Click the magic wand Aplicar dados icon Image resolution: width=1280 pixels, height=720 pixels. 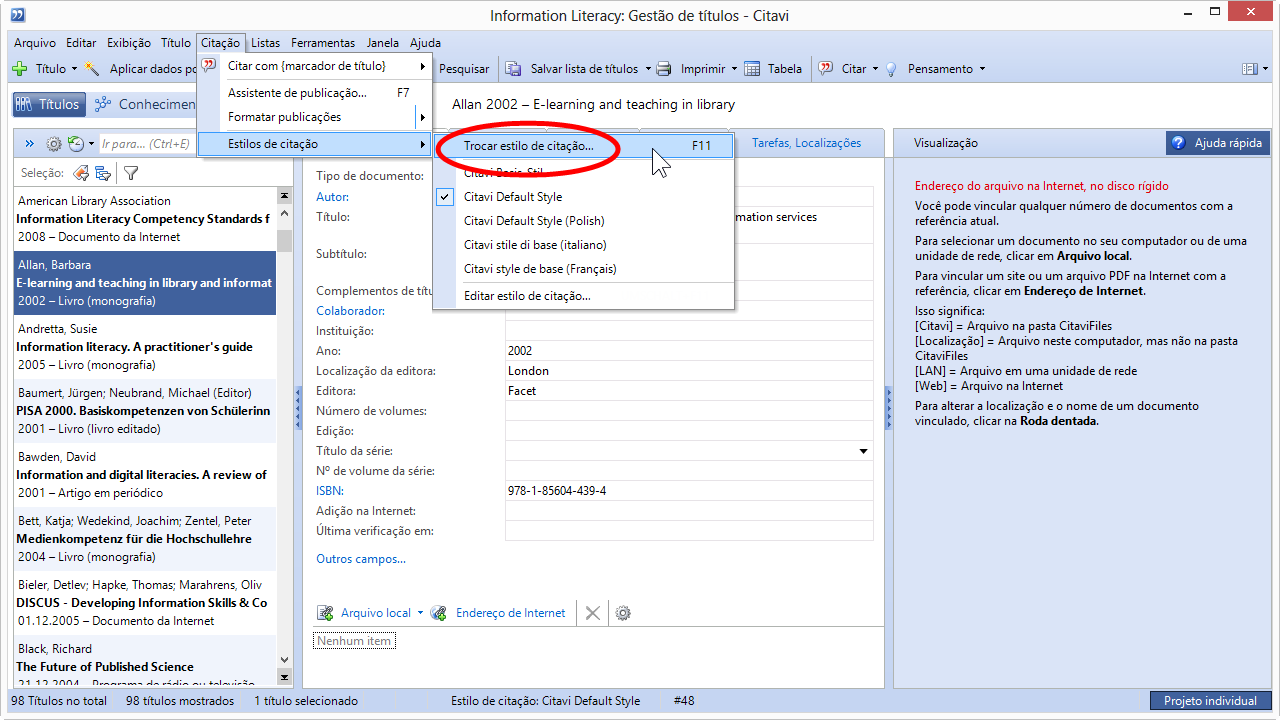point(93,69)
